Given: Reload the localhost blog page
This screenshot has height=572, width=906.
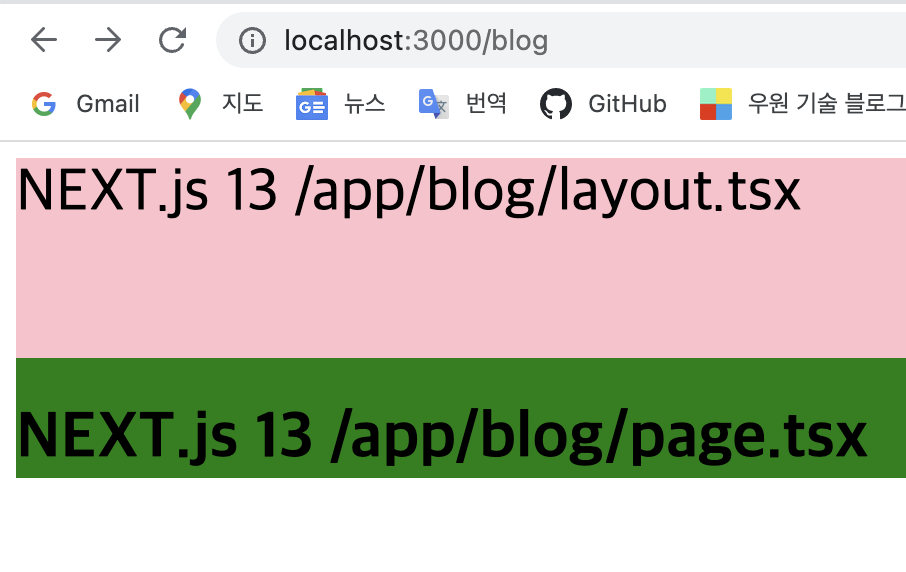Looking at the screenshot, I should point(172,40).
